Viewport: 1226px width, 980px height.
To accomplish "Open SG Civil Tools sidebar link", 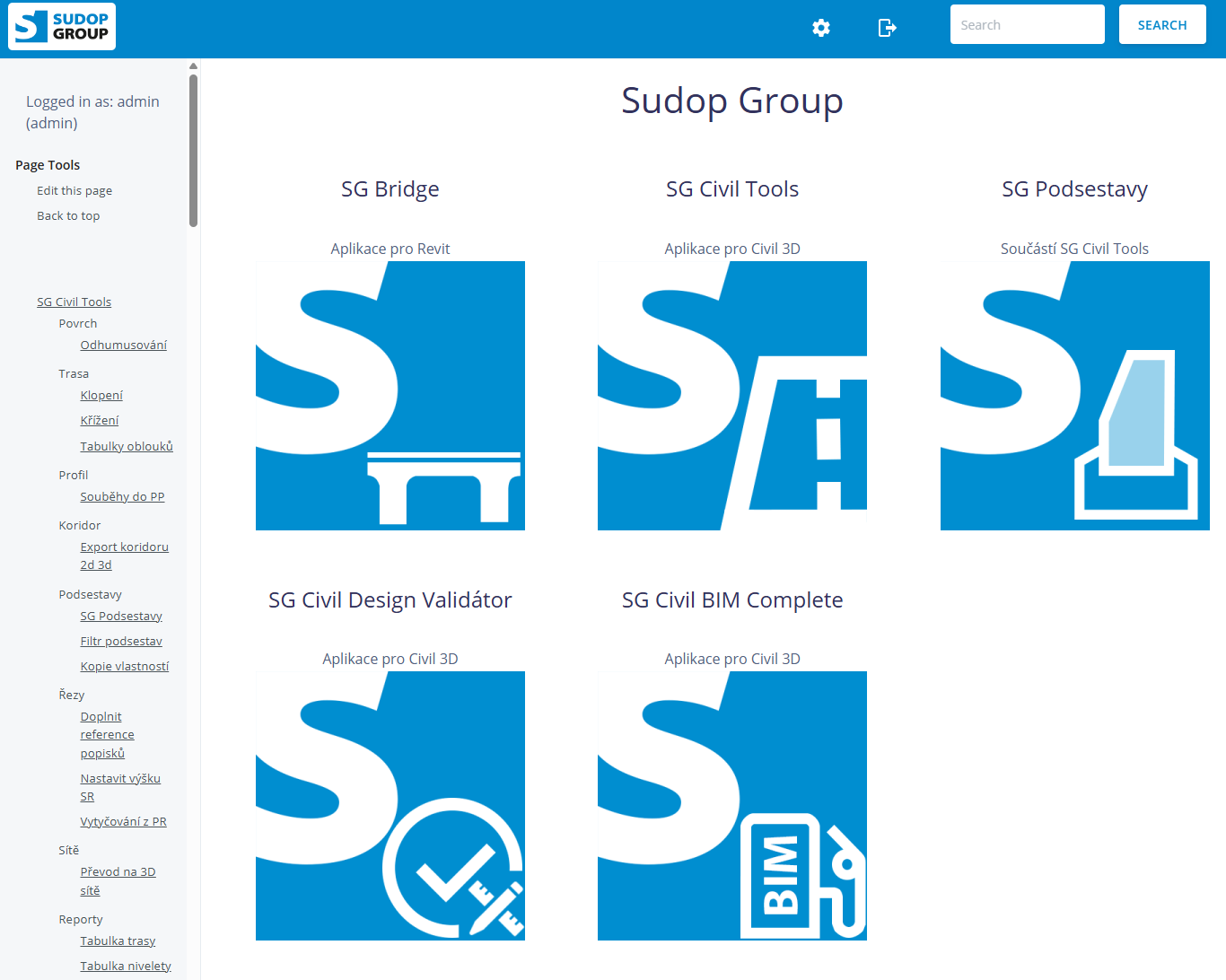I will pos(74,302).
